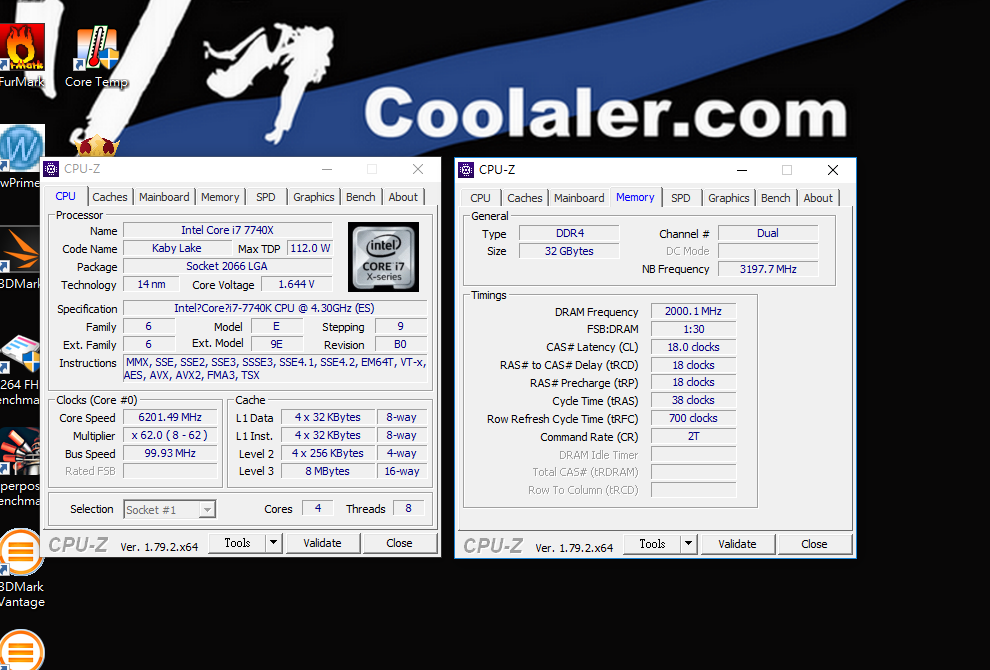Image resolution: width=990 pixels, height=670 pixels.
Task: Click the Intel Core i7 X-series logo
Action: 383,257
